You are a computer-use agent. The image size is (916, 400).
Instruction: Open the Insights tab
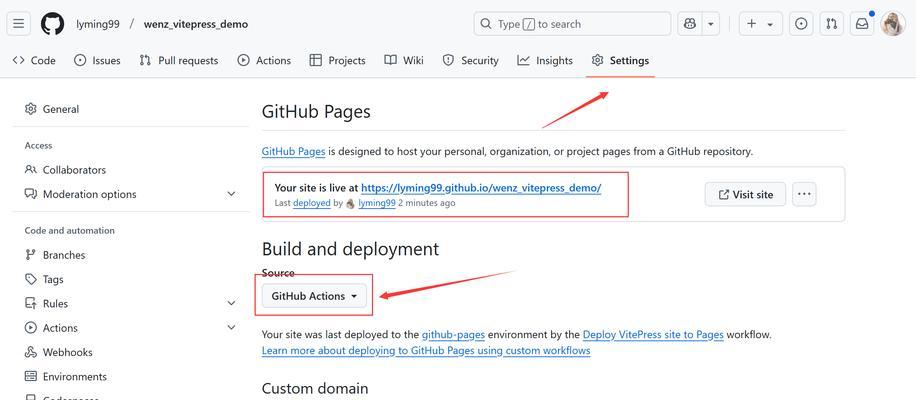[545, 60]
